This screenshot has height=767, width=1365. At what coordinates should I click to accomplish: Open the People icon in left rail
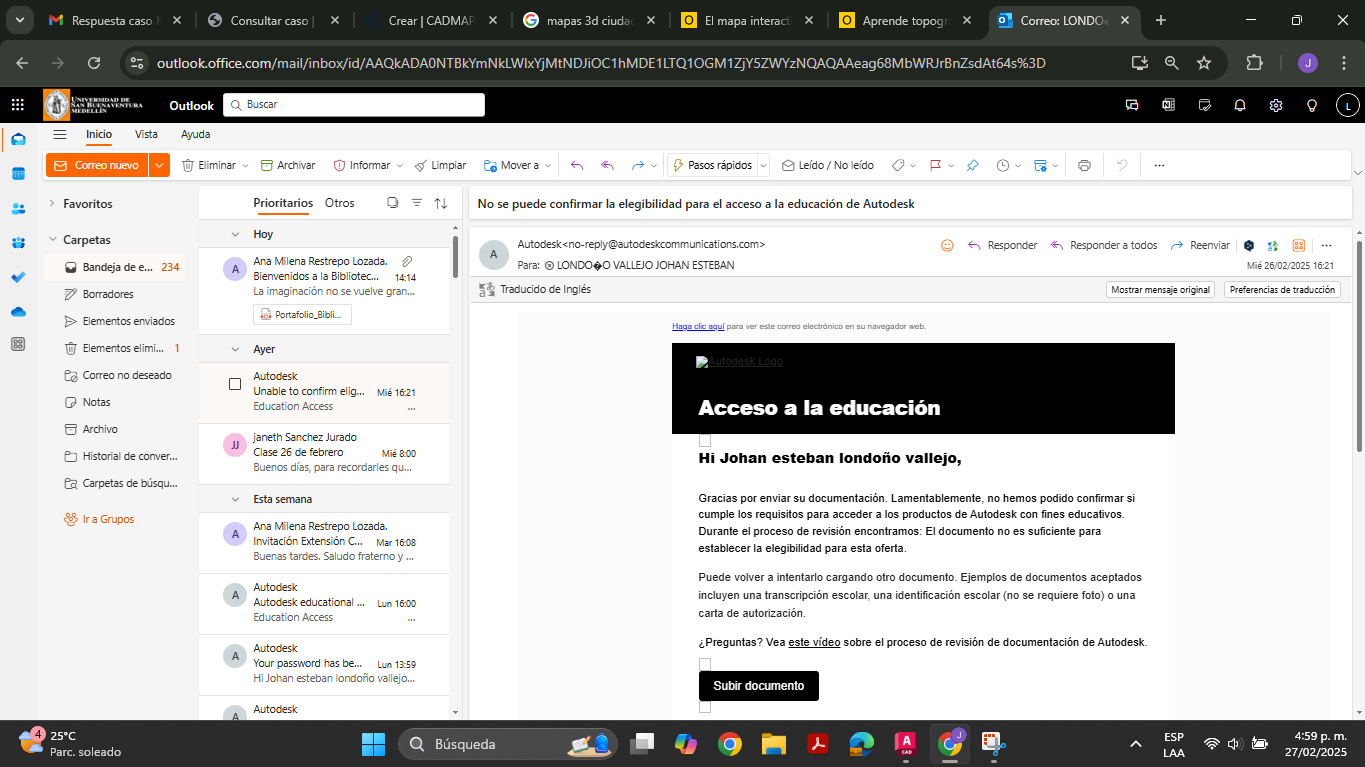18,209
